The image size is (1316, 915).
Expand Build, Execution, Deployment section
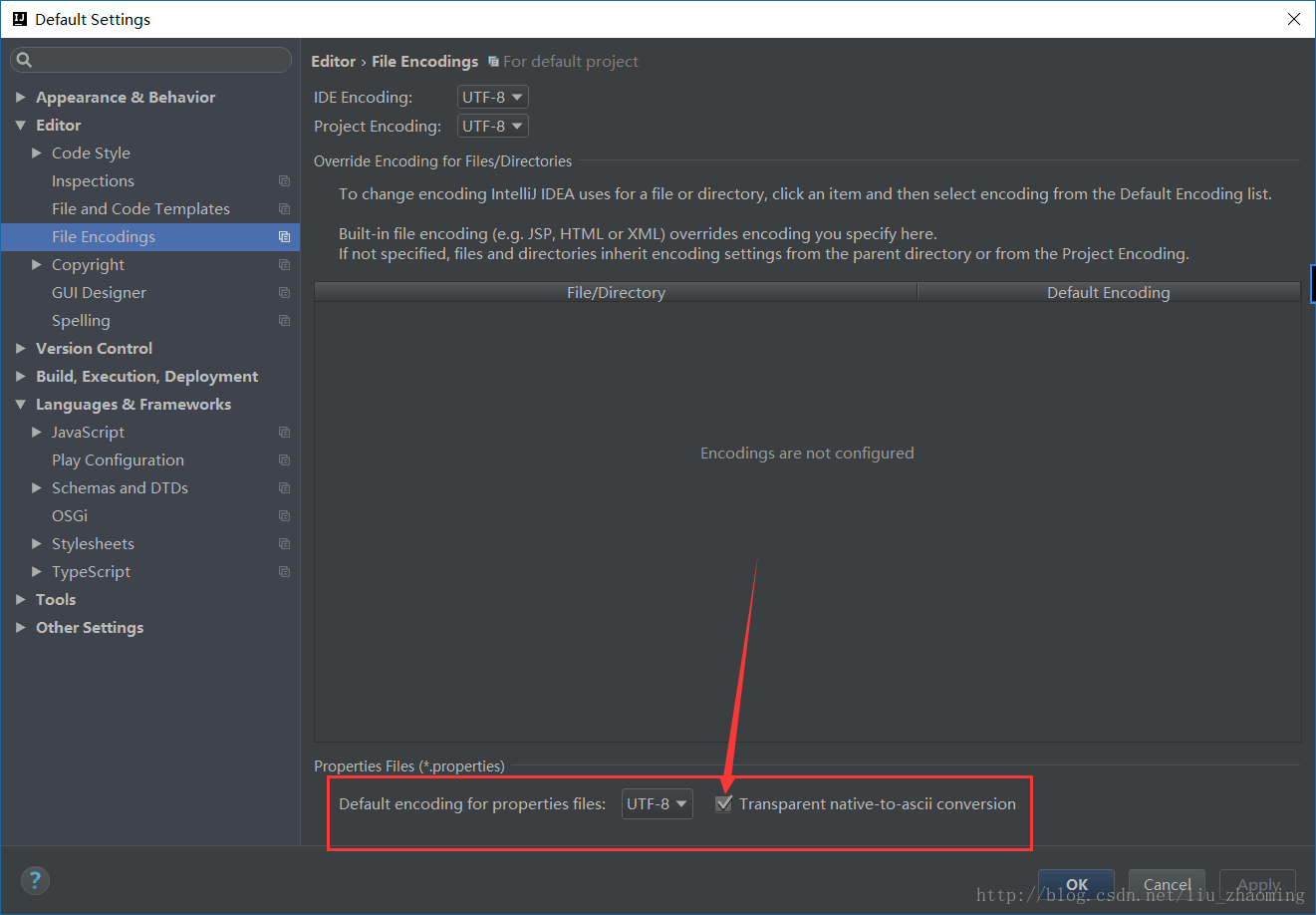(20, 376)
